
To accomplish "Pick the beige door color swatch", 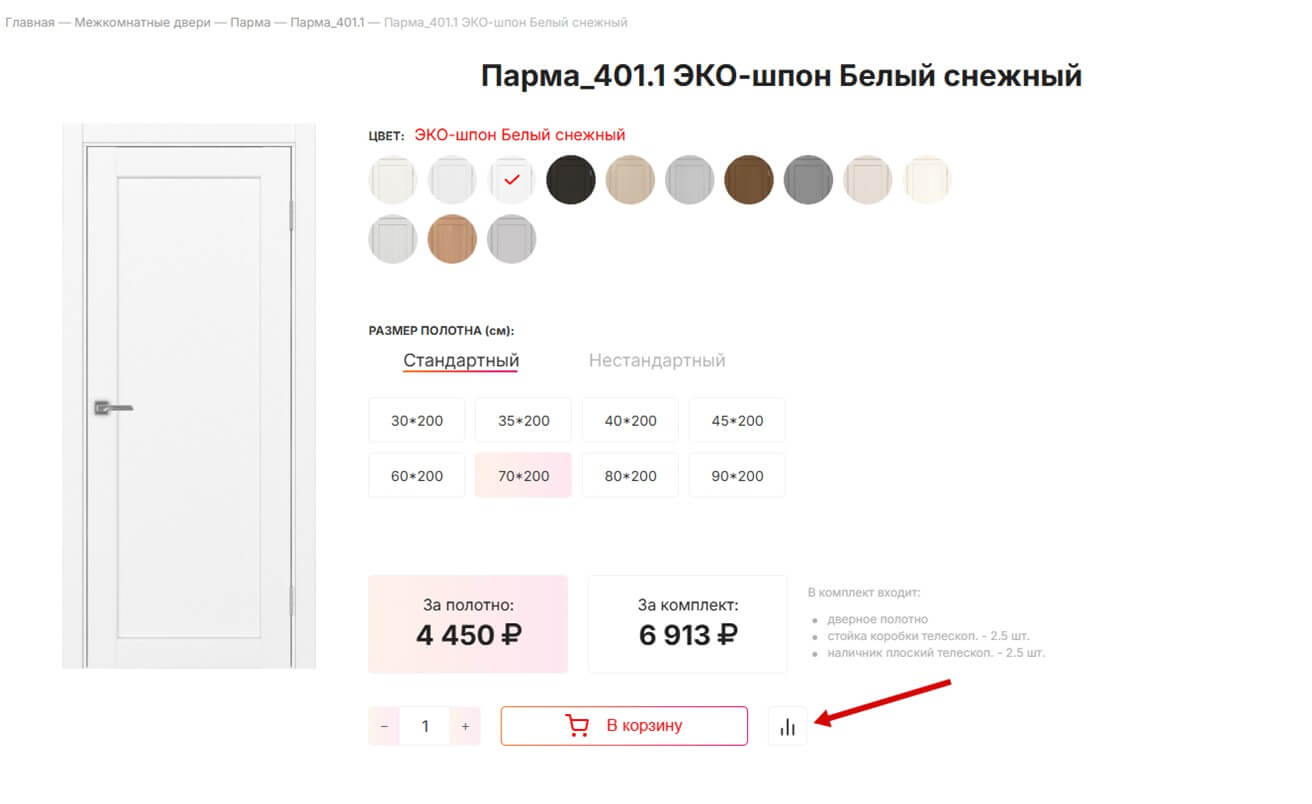I will click(x=630, y=180).
